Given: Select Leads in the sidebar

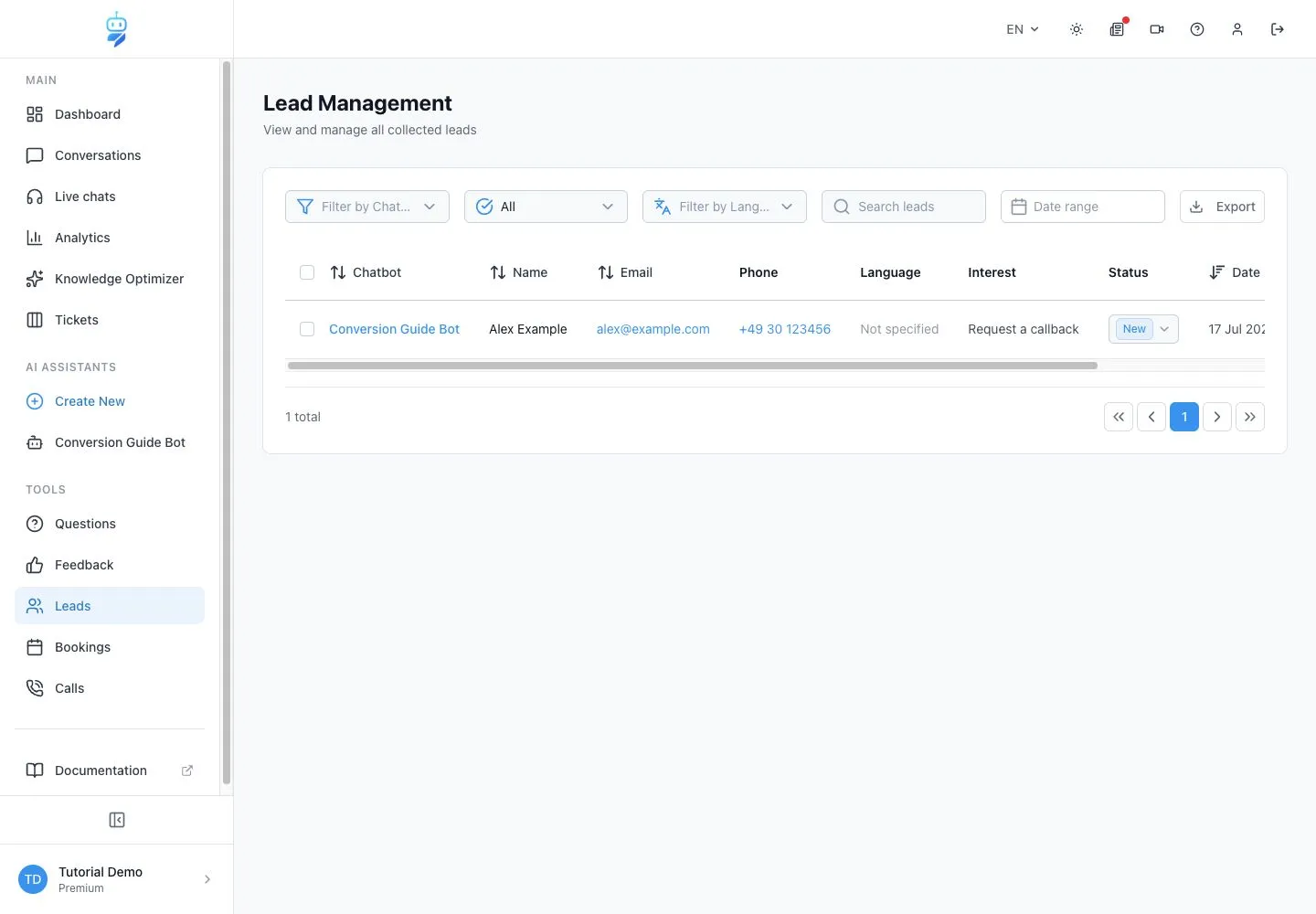Looking at the screenshot, I should (110, 606).
